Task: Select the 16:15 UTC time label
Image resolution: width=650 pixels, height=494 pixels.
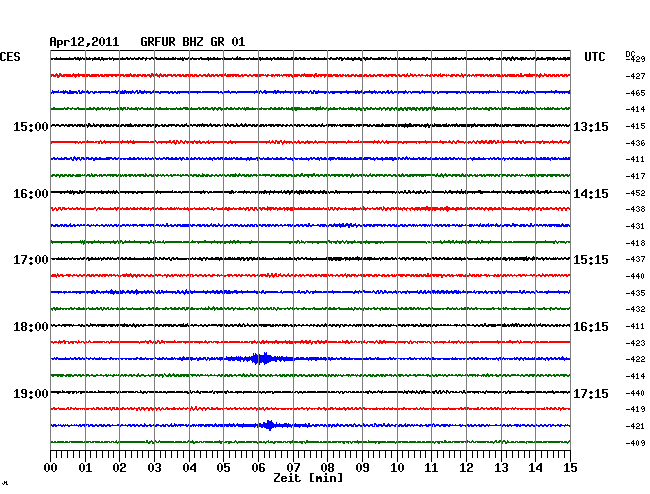Action: coord(591,327)
